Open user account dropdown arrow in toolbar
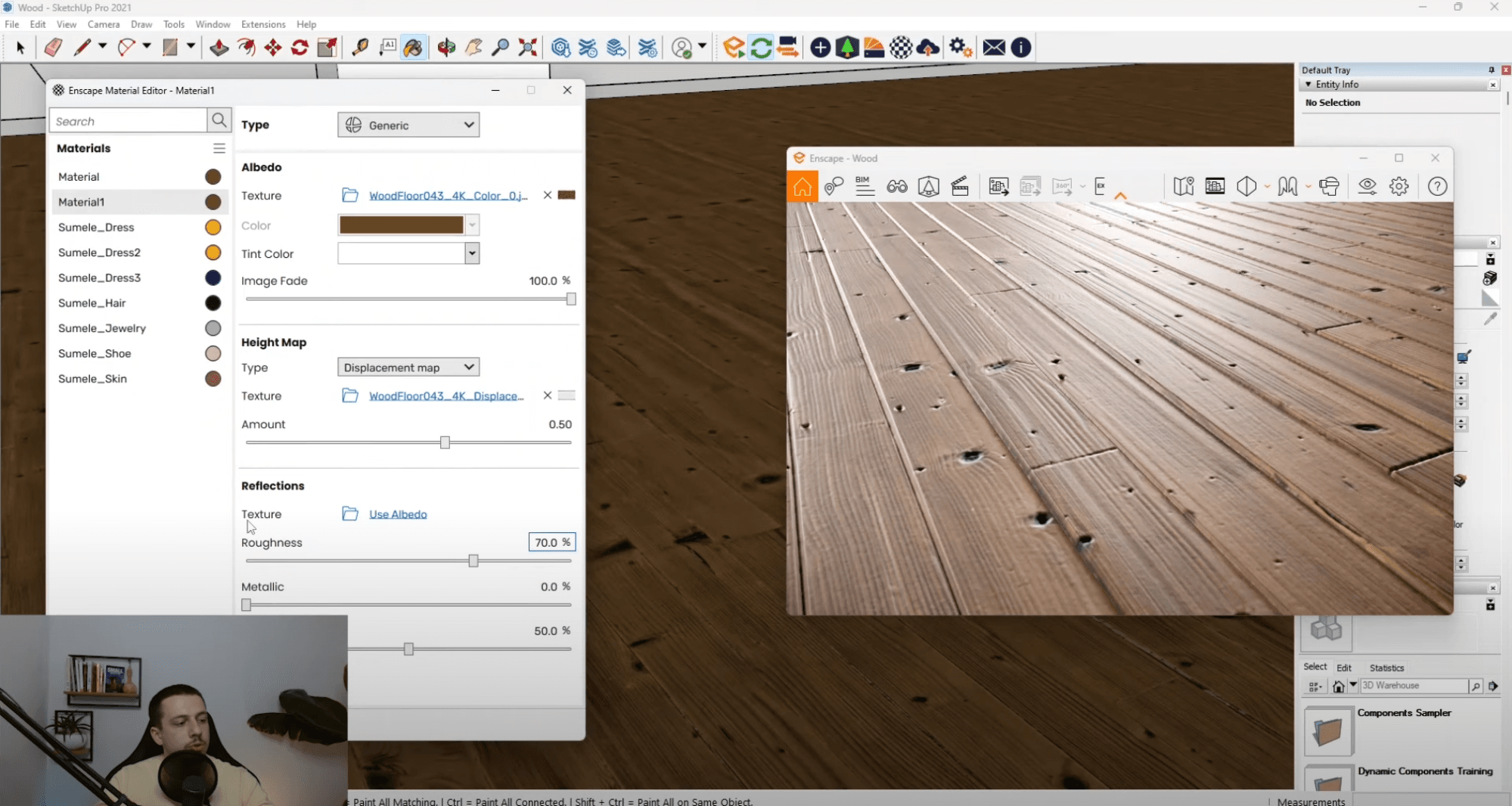1512x806 pixels. 702,47
